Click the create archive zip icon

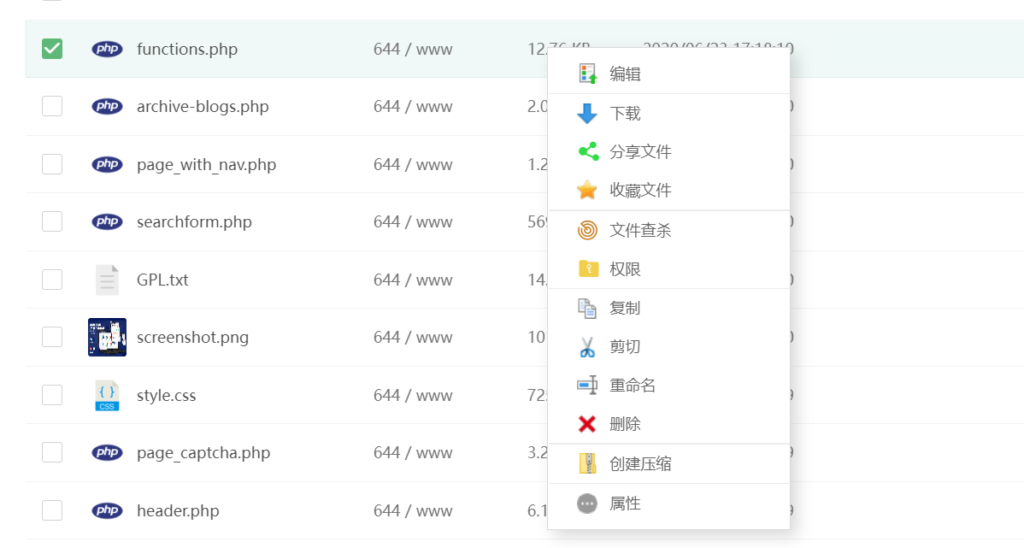tap(587, 464)
